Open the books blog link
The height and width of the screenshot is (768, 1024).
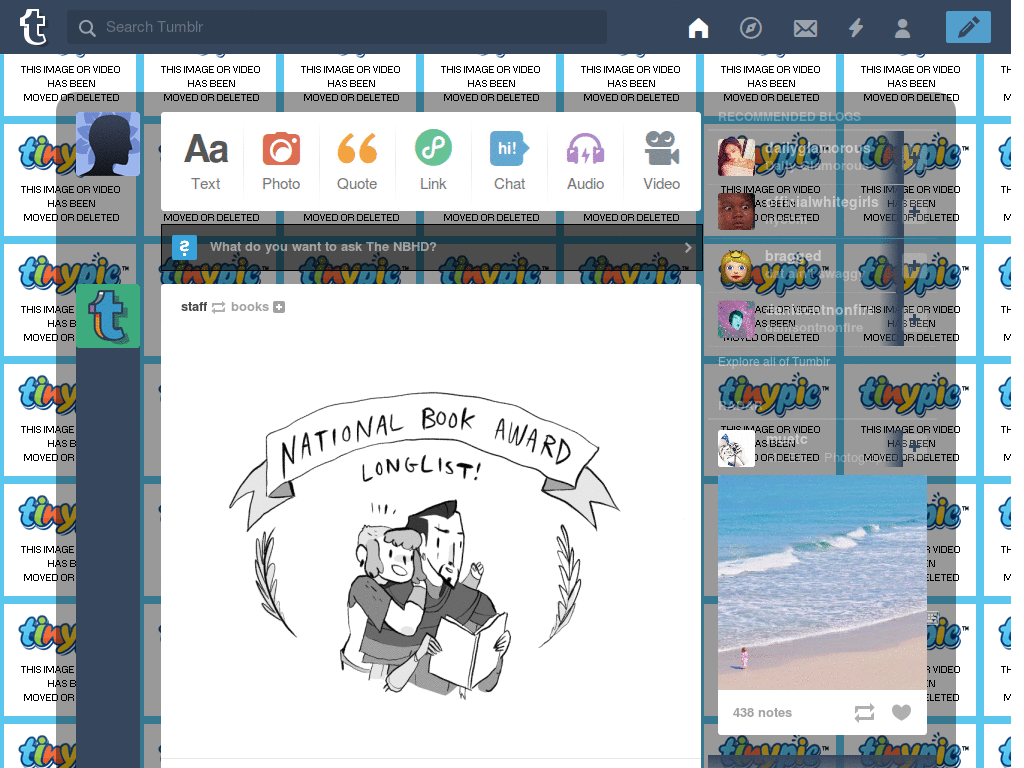[249, 307]
